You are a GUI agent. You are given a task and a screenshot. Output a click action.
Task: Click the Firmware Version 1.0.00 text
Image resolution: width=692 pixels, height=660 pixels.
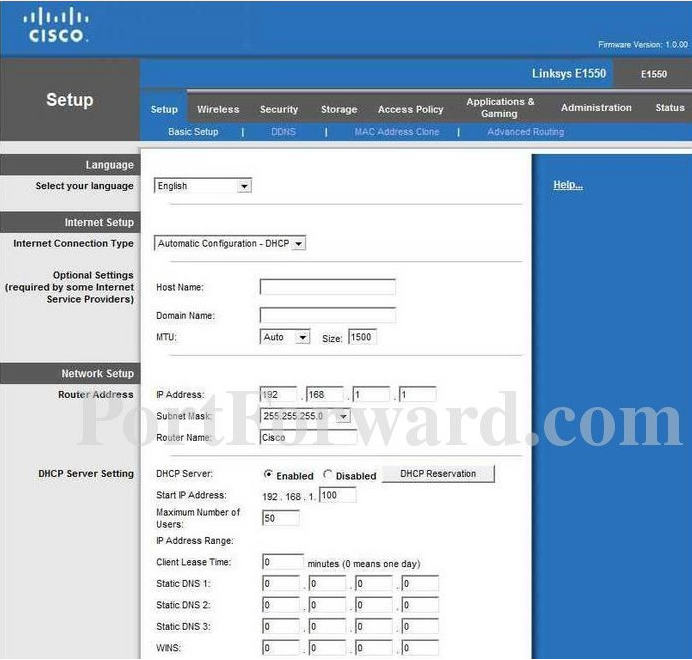coord(643,45)
